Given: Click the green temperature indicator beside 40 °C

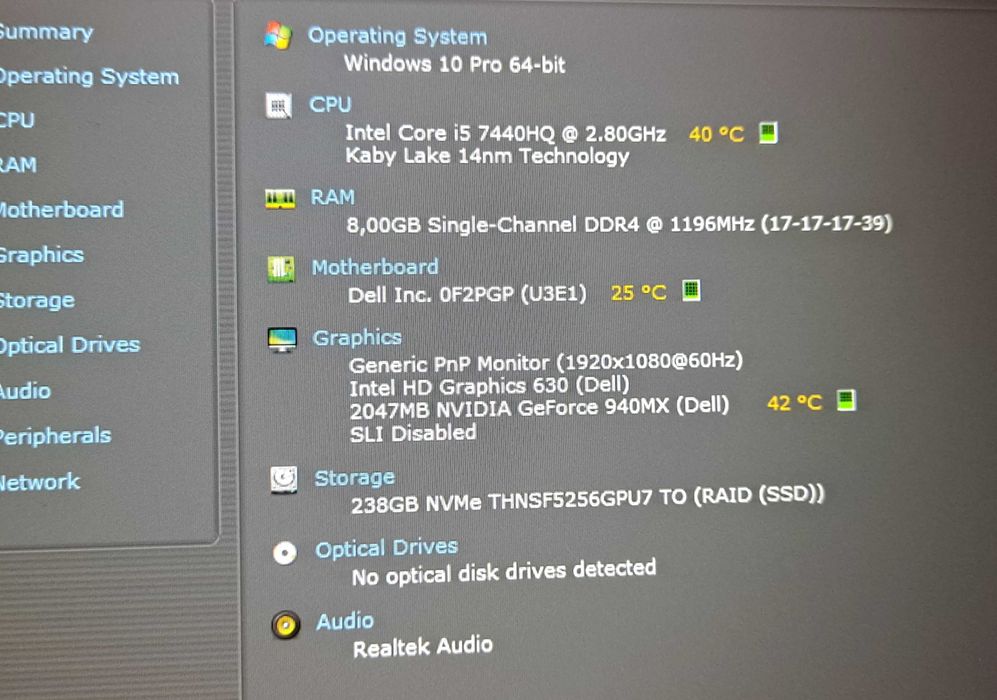Looking at the screenshot, I should click(x=768, y=133).
